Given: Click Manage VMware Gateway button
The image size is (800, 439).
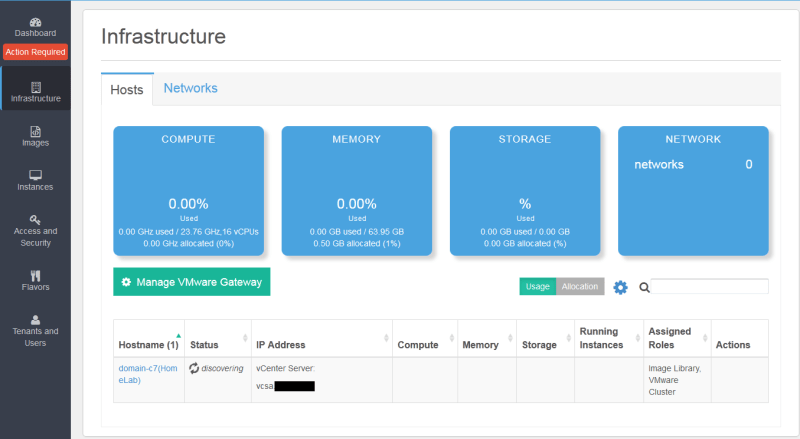Looking at the screenshot, I should 191,282.
